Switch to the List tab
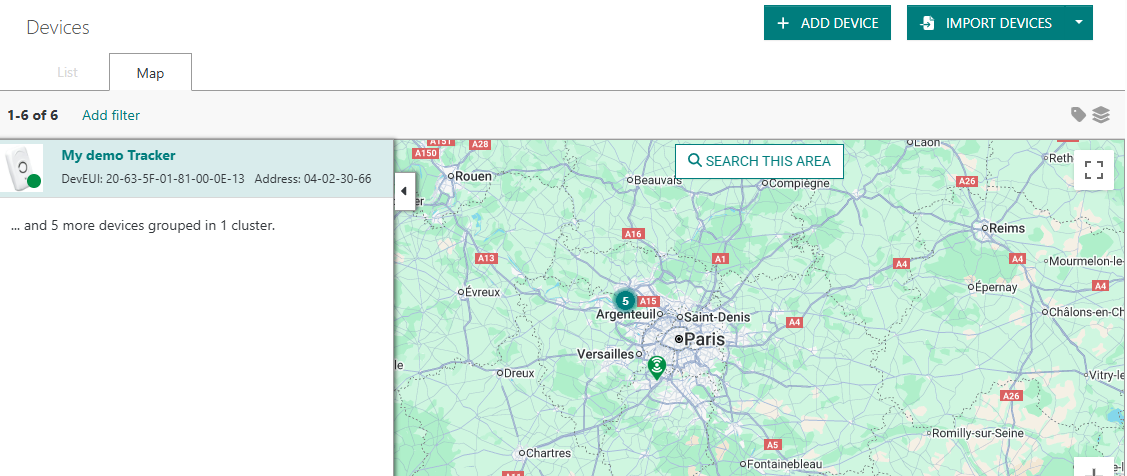Image resolution: width=1127 pixels, height=476 pixels. point(67,73)
